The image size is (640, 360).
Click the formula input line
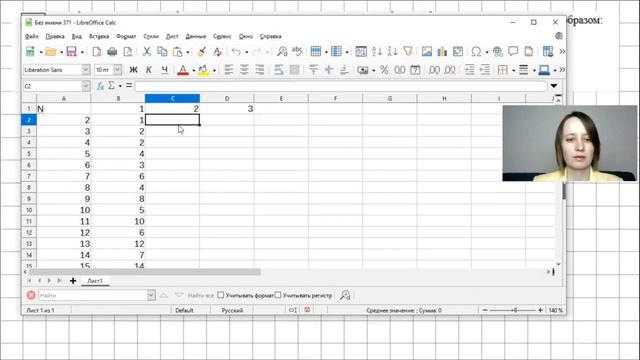(x=341, y=86)
